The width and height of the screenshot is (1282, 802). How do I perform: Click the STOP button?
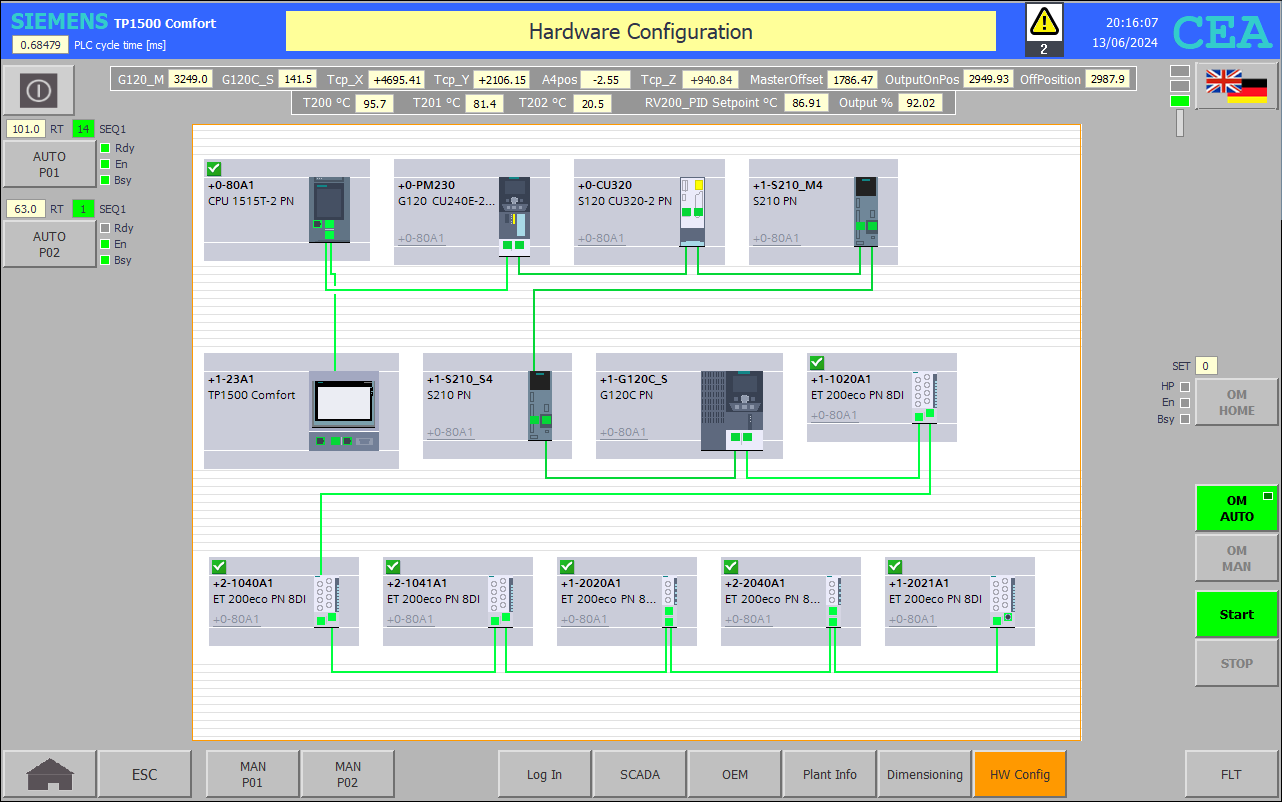(1237, 663)
